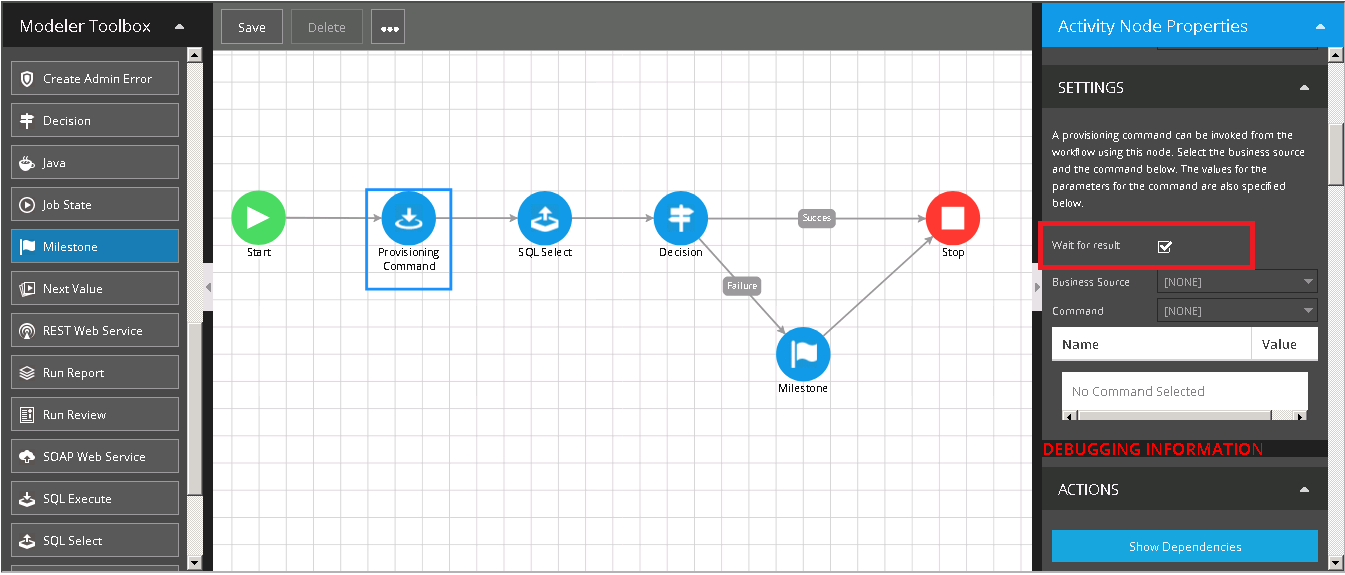Click the Save button
The width and height of the screenshot is (1345, 575).
click(x=252, y=28)
